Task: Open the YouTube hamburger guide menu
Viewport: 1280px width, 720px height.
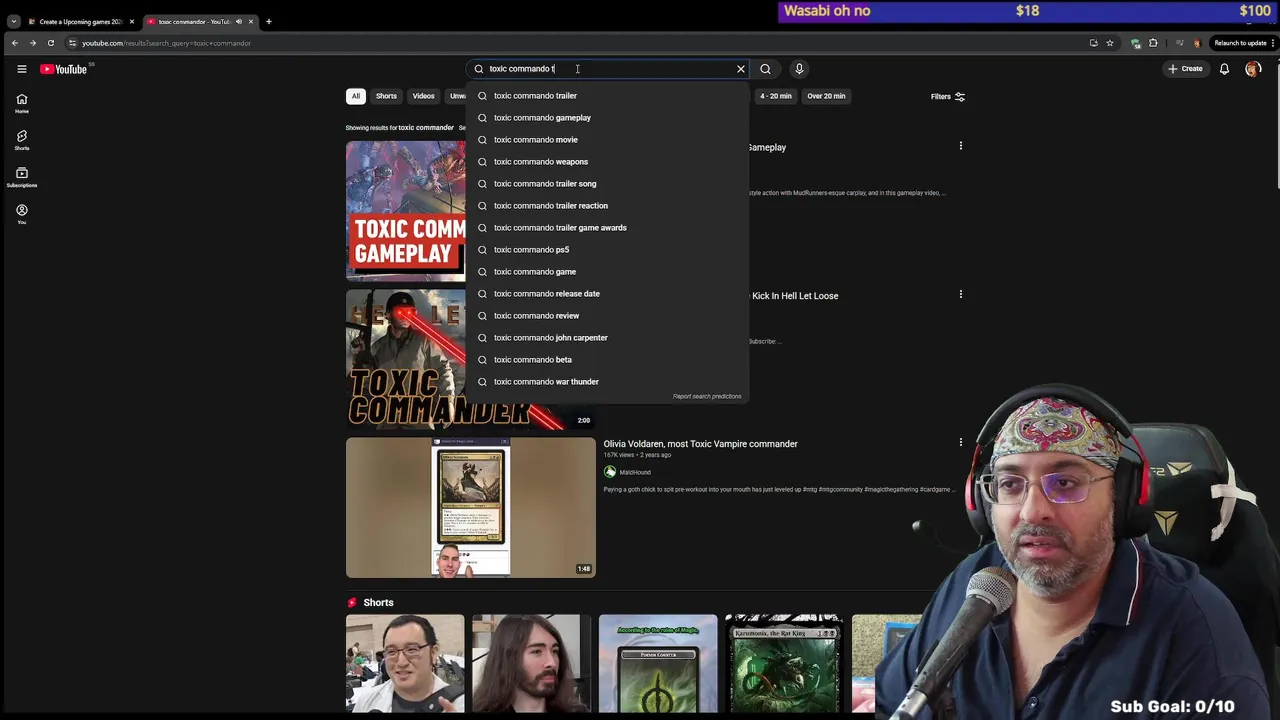Action: pos(21,69)
